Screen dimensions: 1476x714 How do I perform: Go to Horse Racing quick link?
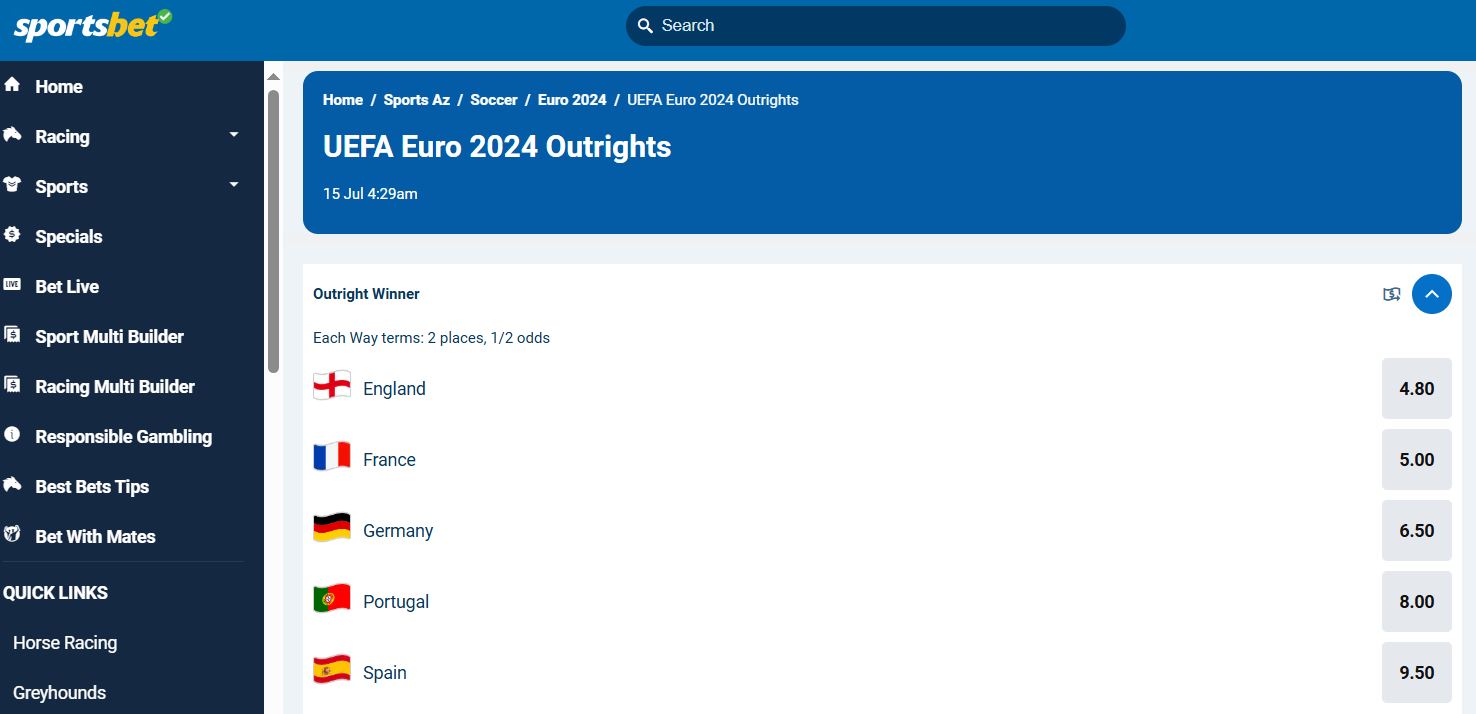pyautogui.click(x=65, y=643)
